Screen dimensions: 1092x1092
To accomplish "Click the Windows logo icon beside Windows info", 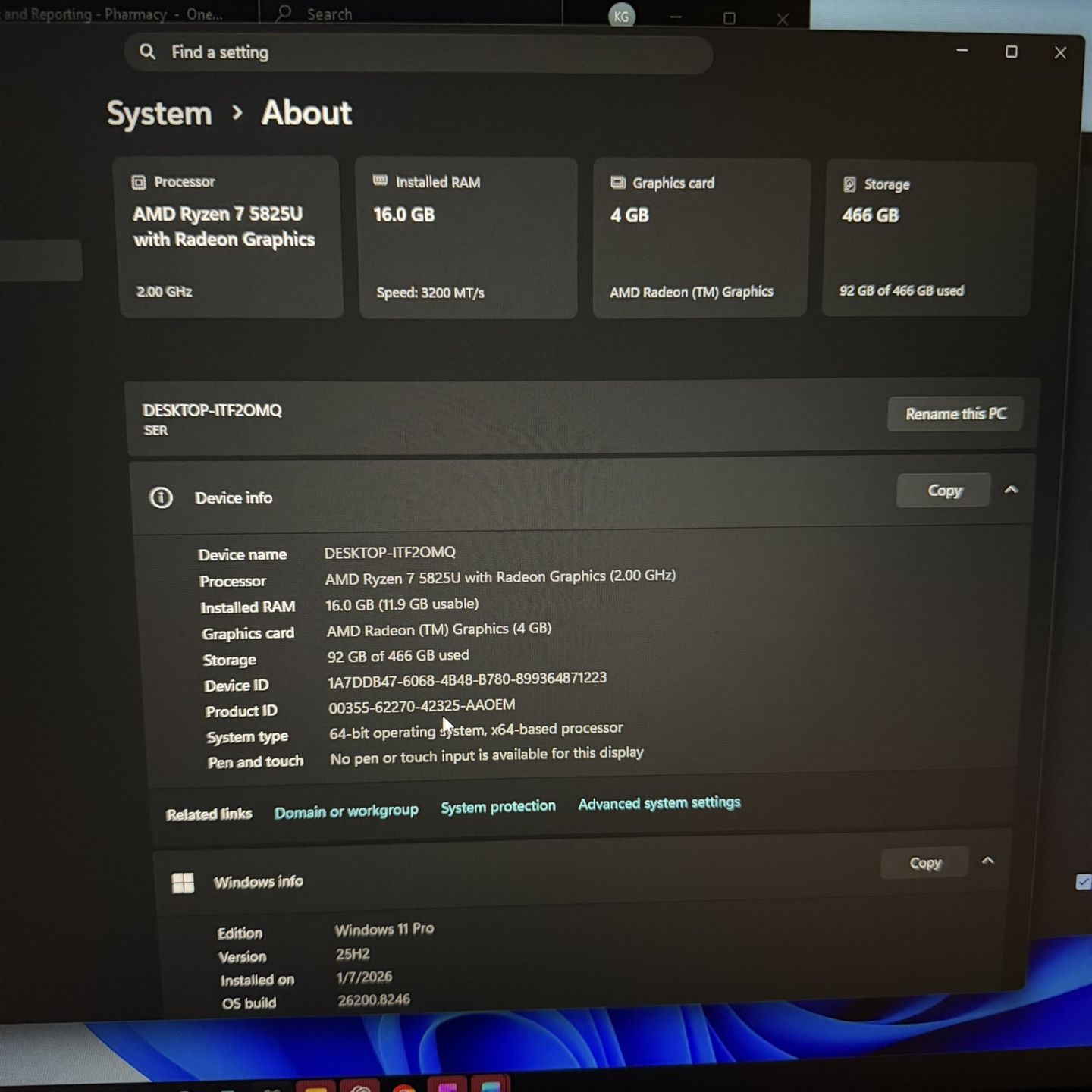I will (x=183, y=883).
